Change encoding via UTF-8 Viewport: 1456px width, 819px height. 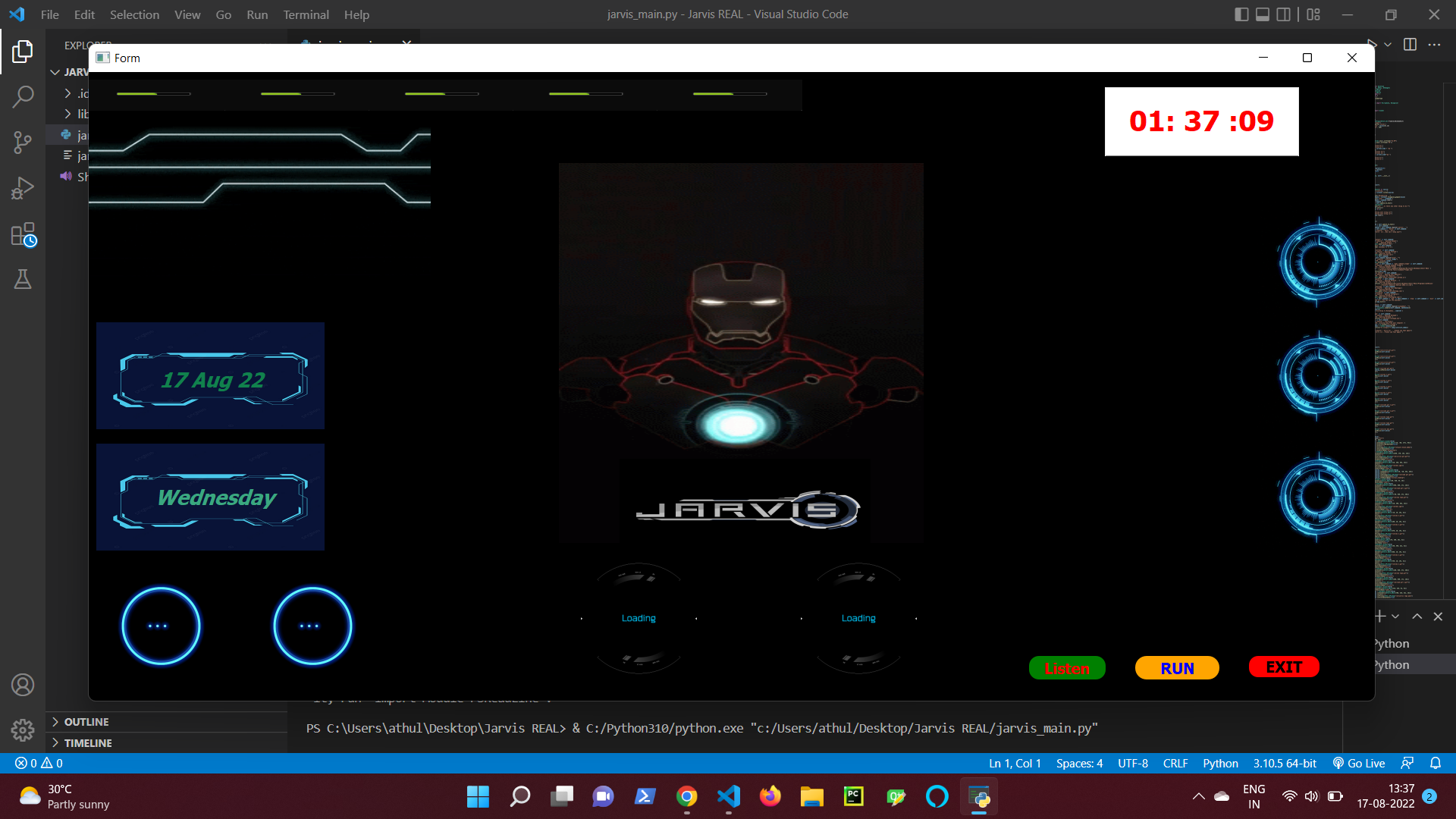[x=1133, y=764]
